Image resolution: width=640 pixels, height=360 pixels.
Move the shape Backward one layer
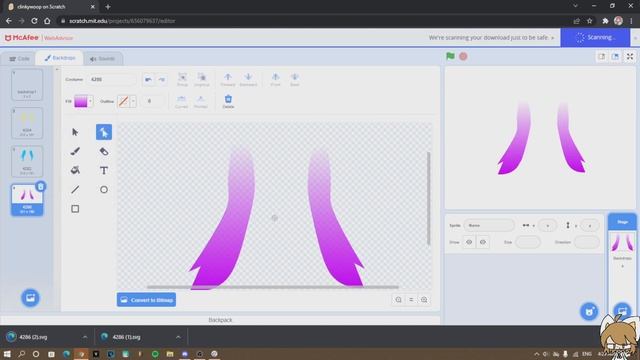point(248,79)
